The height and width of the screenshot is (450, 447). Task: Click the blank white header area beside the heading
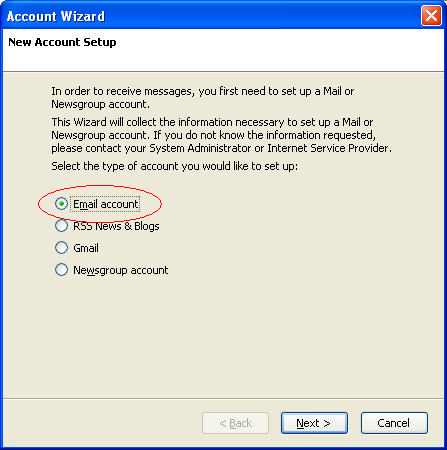point(280,50)
